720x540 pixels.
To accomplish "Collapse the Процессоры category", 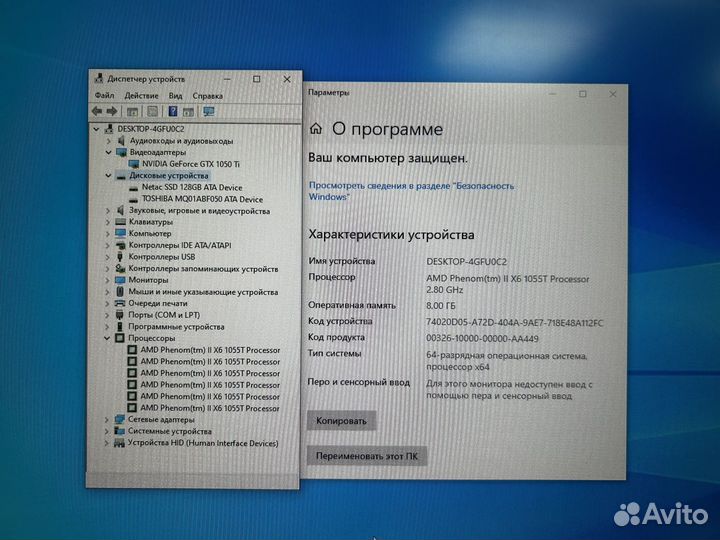I will 109,339.
